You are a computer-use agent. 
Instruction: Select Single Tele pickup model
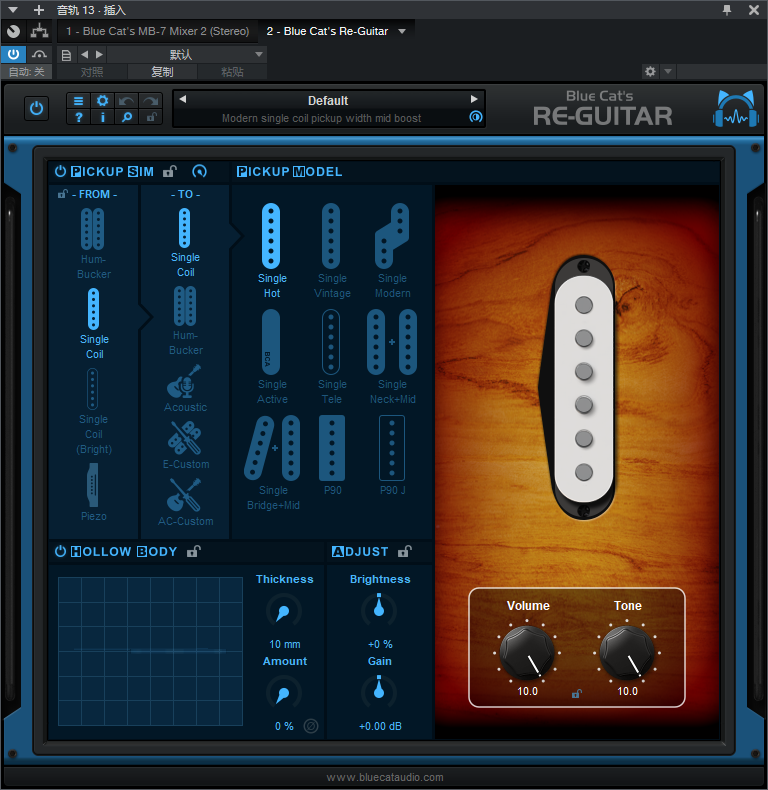332,357
